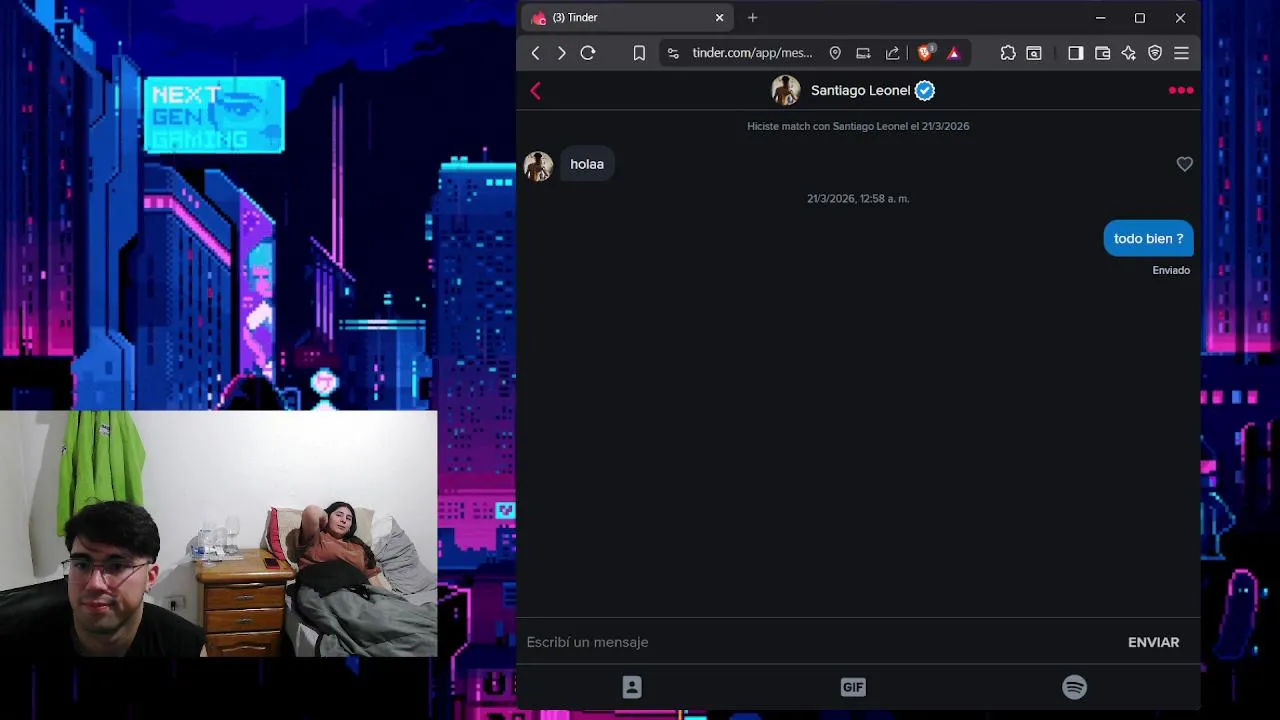Maximize the browser window
1280x720 pixels.
1140,18
